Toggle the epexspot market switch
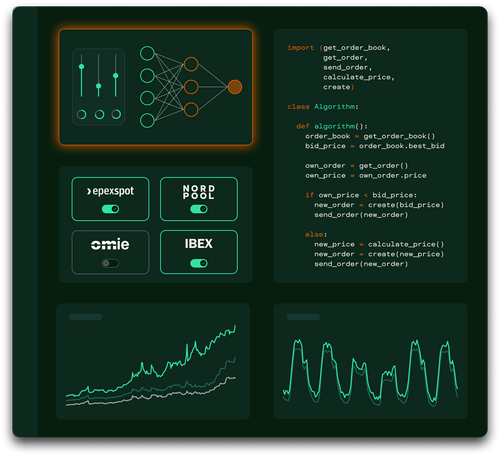Screen dimensions: 500x456 tap(110, 209)
